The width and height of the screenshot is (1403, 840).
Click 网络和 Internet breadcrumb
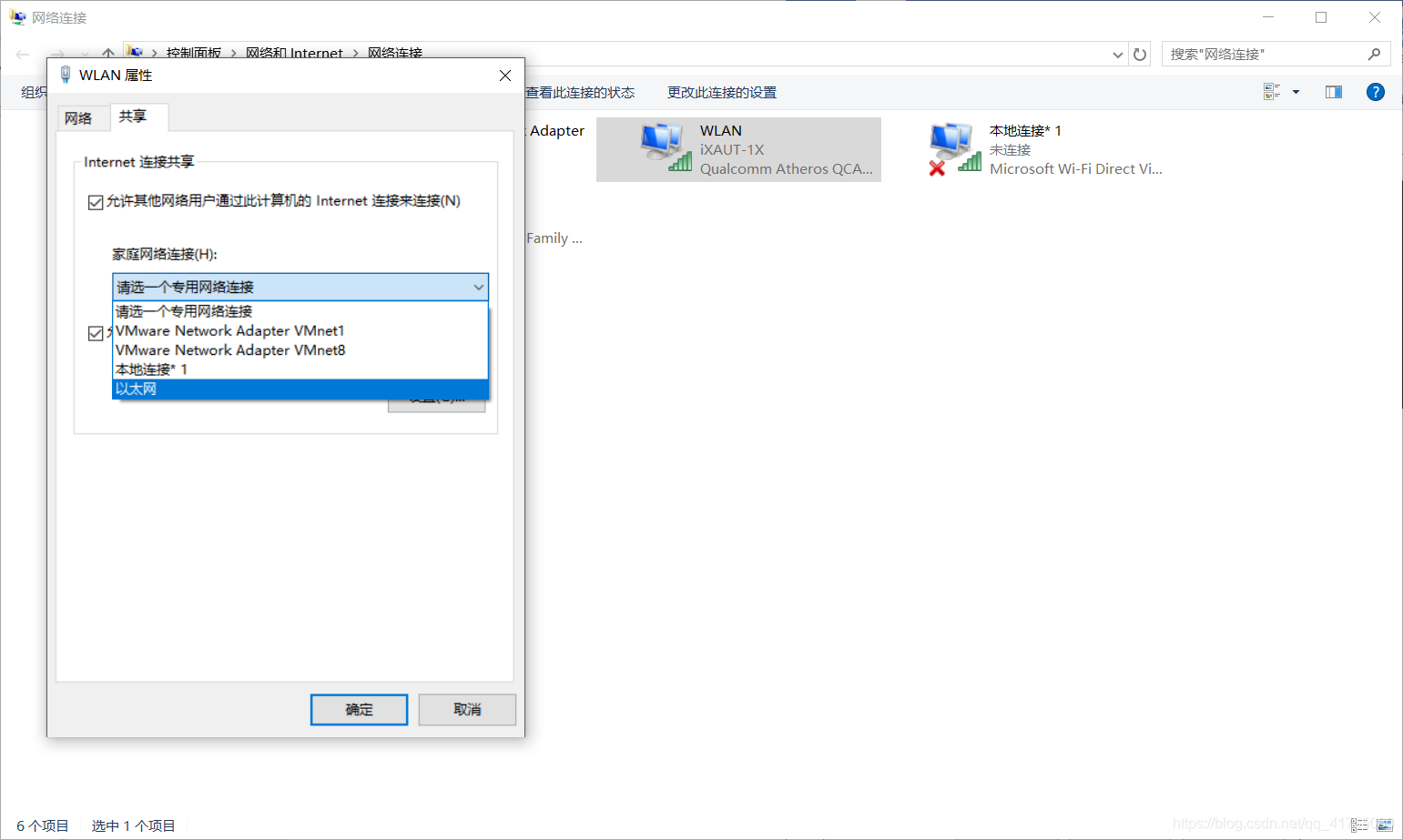coord(294,54)
